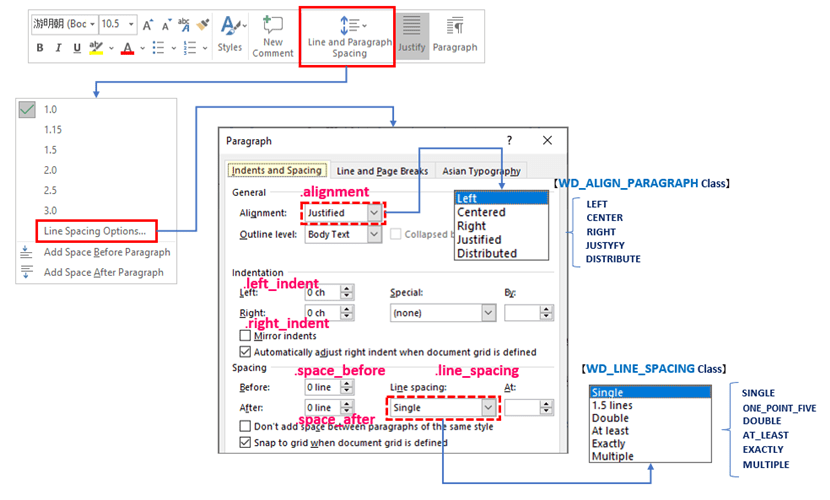830x500 pixels.
Task: Open Line and Paragraph Spacing menu
Action: click(x=349, y=36)
